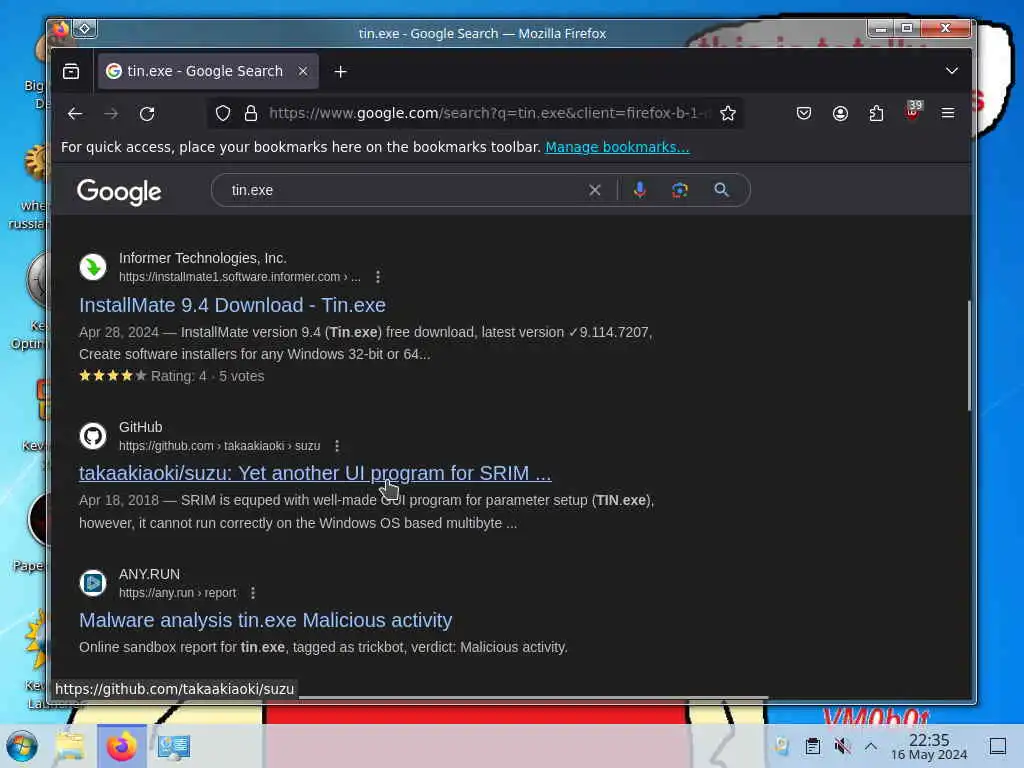Expand hidden tray icons chevron

(871, 746)
